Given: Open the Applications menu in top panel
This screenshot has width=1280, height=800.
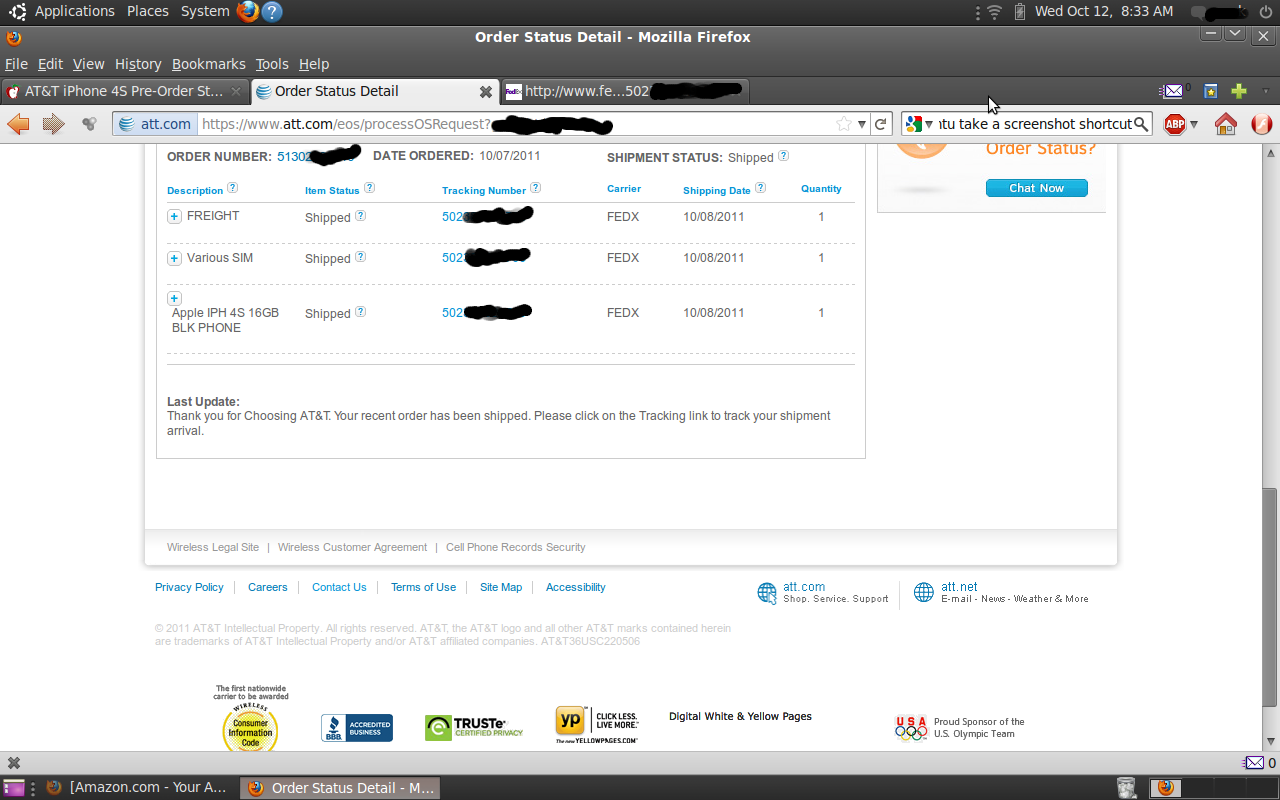Looking at the screenshot, I should pos(75,11).
